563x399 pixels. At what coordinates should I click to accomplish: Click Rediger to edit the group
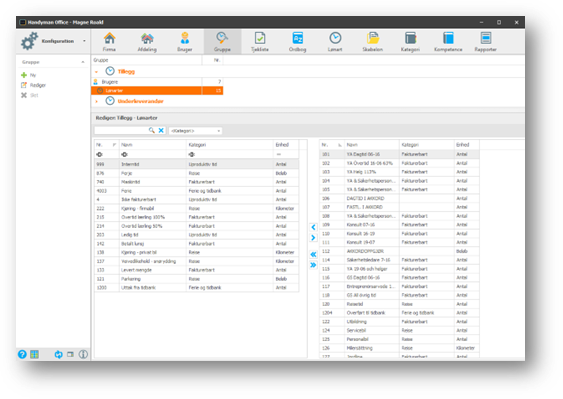point(34,85)
